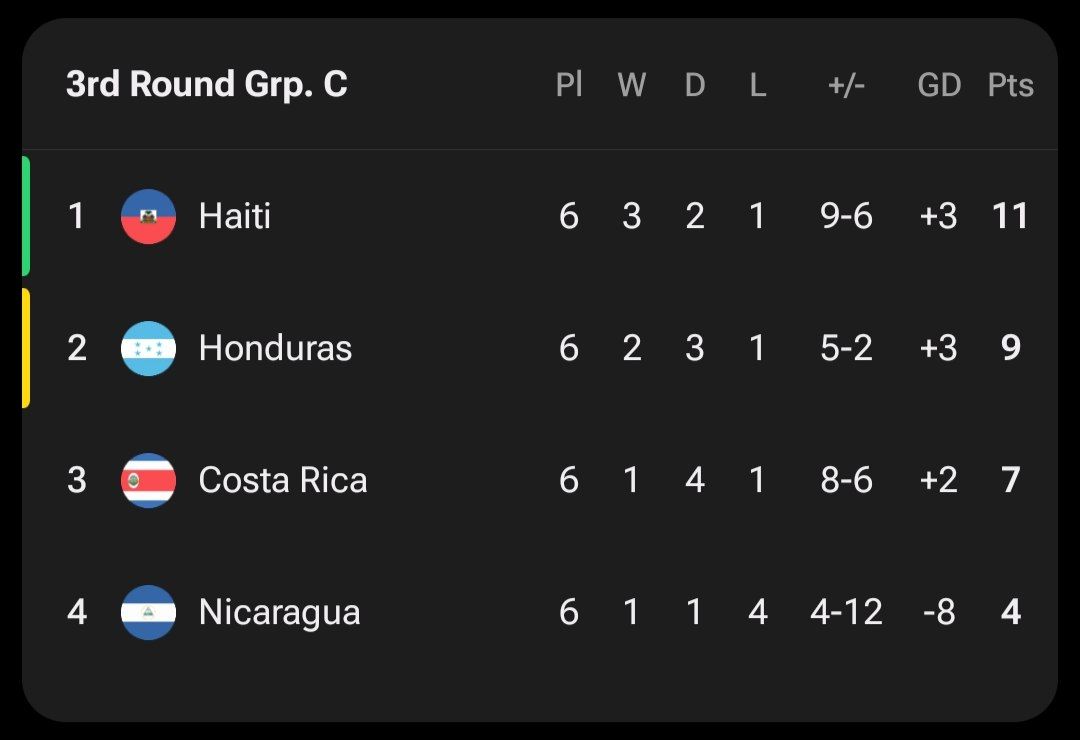
Task: Select the Nicaragua team name
Action: click(x=279, y=612)
